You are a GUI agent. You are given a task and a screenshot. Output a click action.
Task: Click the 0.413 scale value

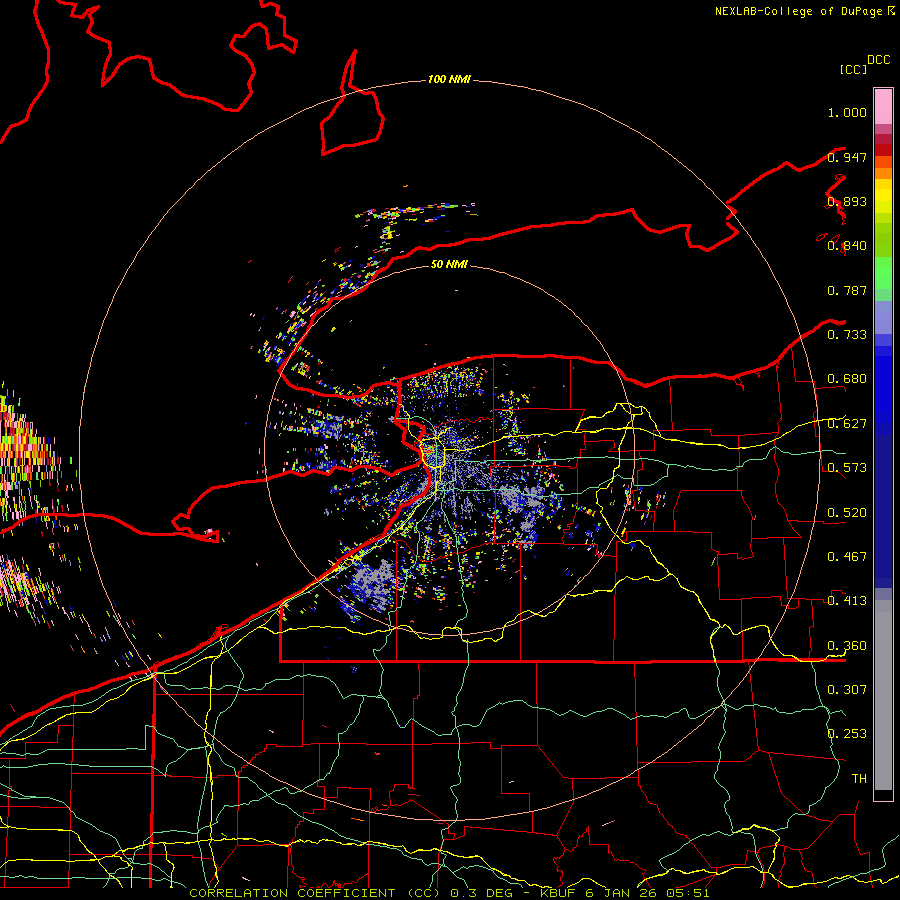pyautogui.click(x=847, y=601)
